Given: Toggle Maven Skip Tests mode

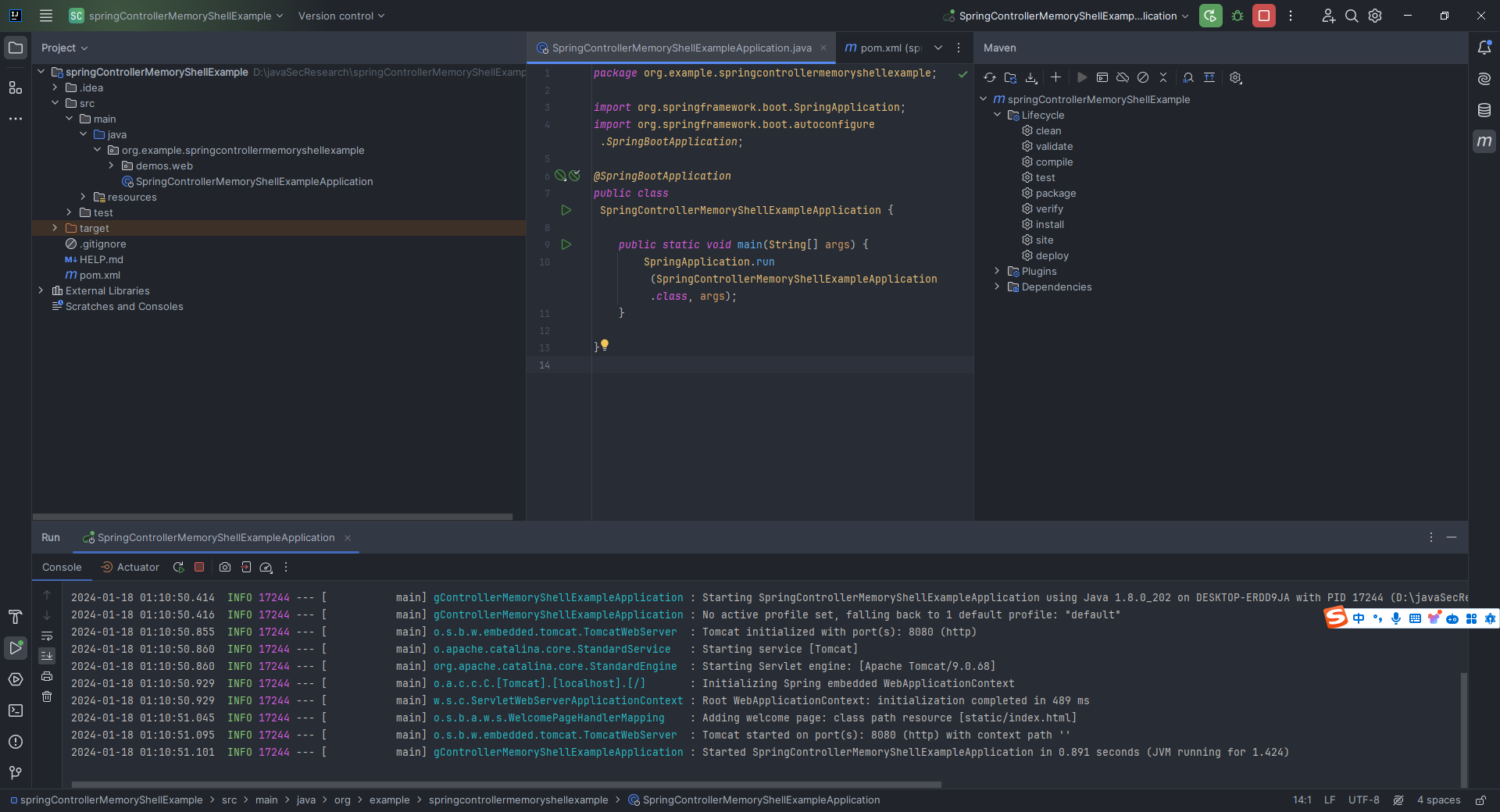Looking at the screenshot, I should tap(1143, 77).
